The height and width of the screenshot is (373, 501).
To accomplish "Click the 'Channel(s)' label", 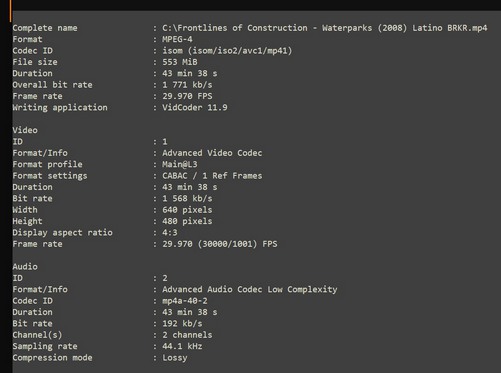I will coord(37,335).
